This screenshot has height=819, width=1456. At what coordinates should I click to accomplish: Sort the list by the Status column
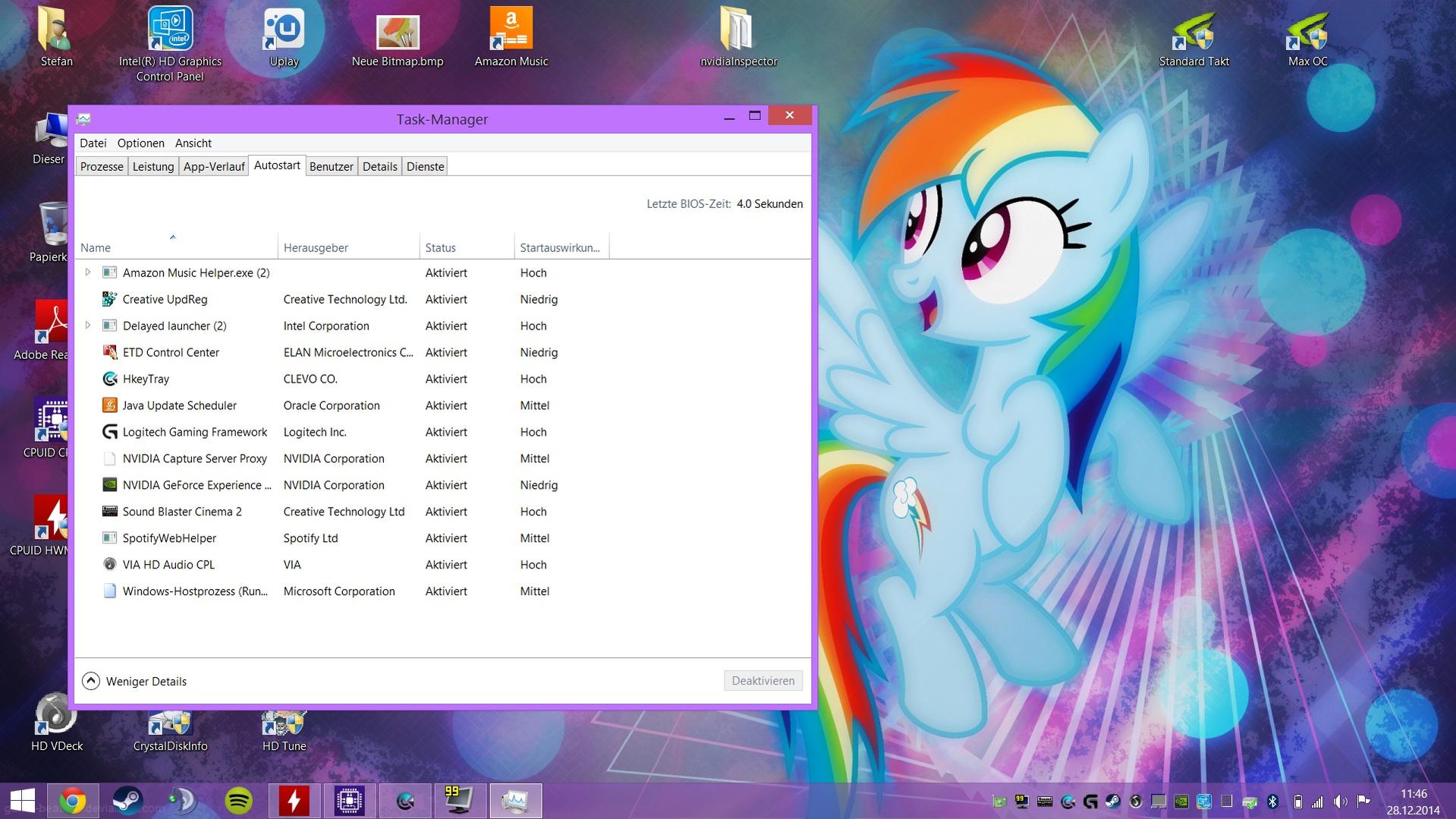467,247
